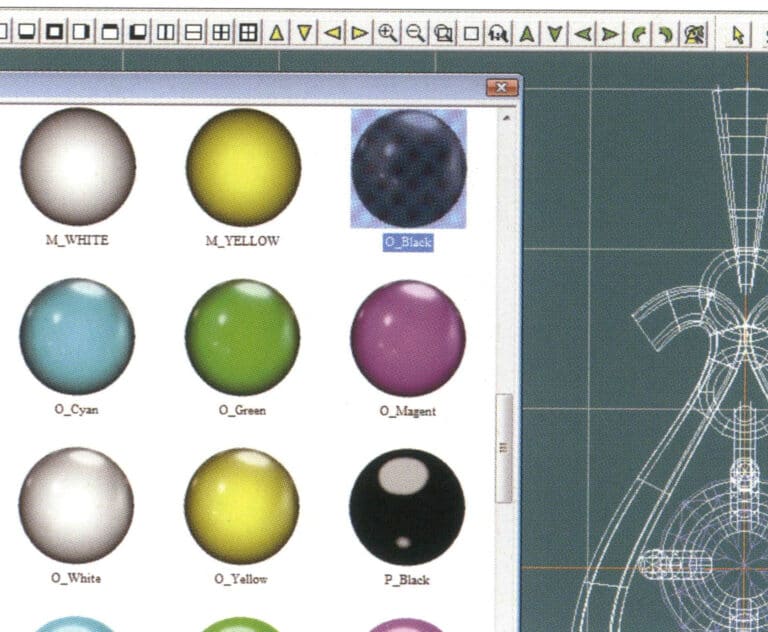Split view into two vertical panes

[166, 32]
